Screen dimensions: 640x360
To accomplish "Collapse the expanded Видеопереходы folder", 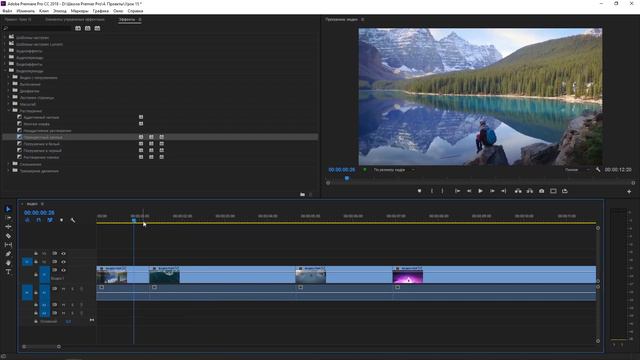I will (x=5, y=71).
